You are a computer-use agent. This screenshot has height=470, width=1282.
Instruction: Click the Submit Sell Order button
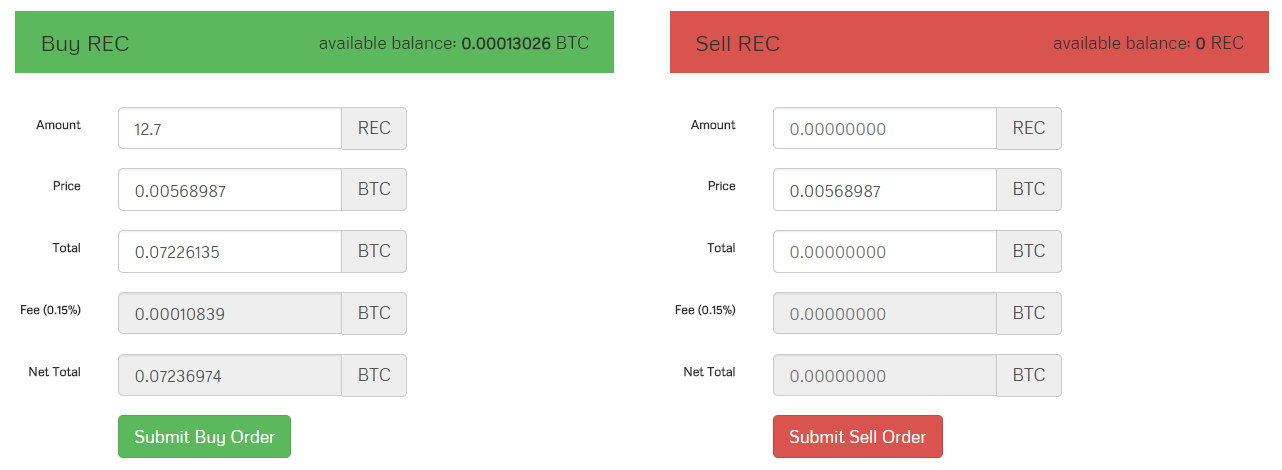pyautogui.click(x=857, y=436)
